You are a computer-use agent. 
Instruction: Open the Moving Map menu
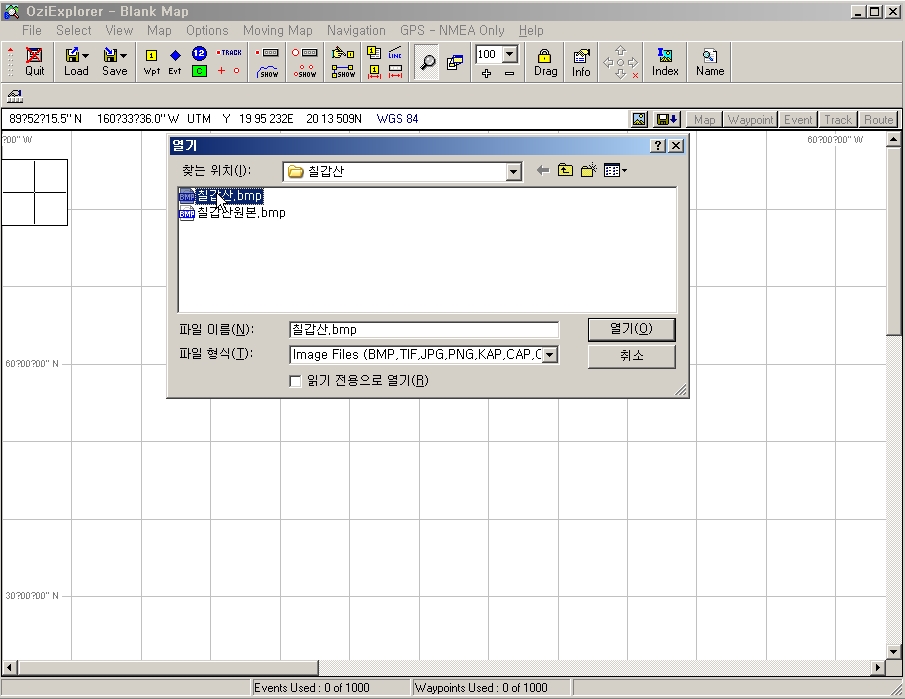278,31
